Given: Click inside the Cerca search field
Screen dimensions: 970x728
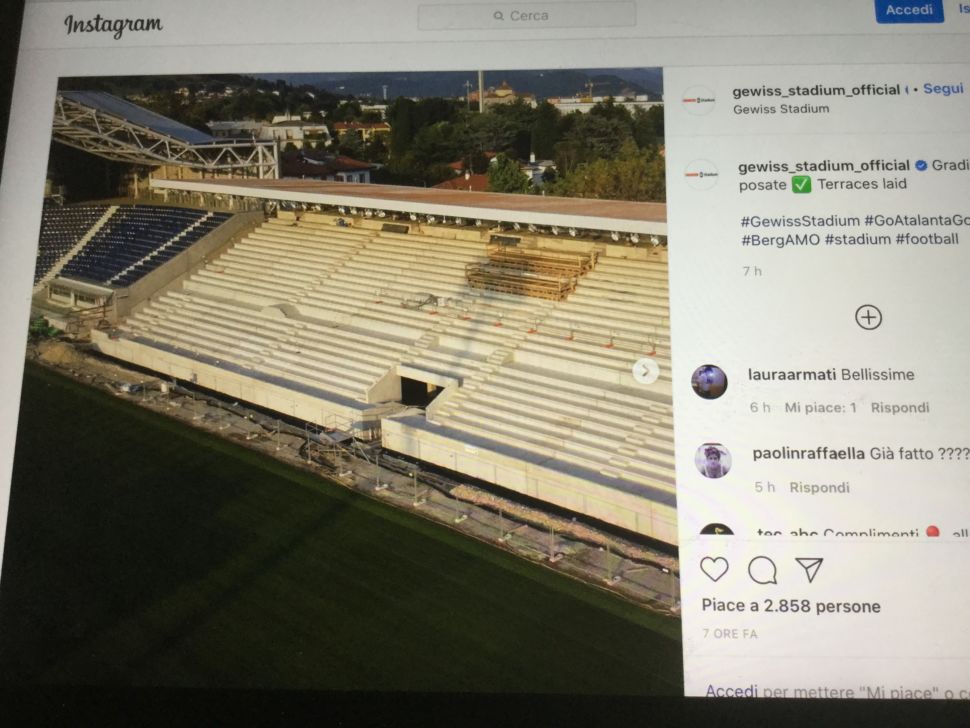Looking at the screenshot, I should point(530,15).
